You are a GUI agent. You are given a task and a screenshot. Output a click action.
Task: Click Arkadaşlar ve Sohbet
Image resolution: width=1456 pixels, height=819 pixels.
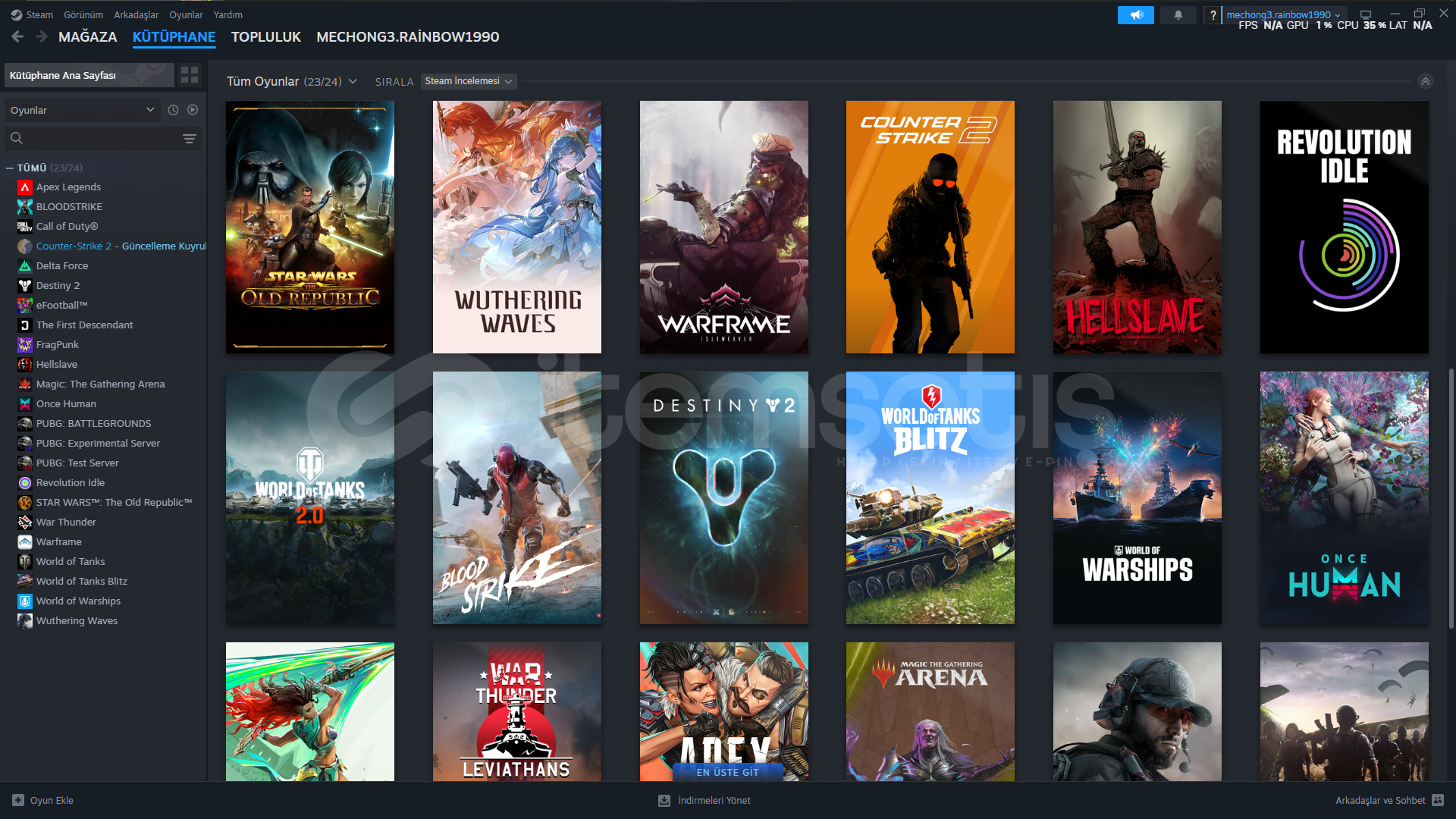(x=1380, y=800)
